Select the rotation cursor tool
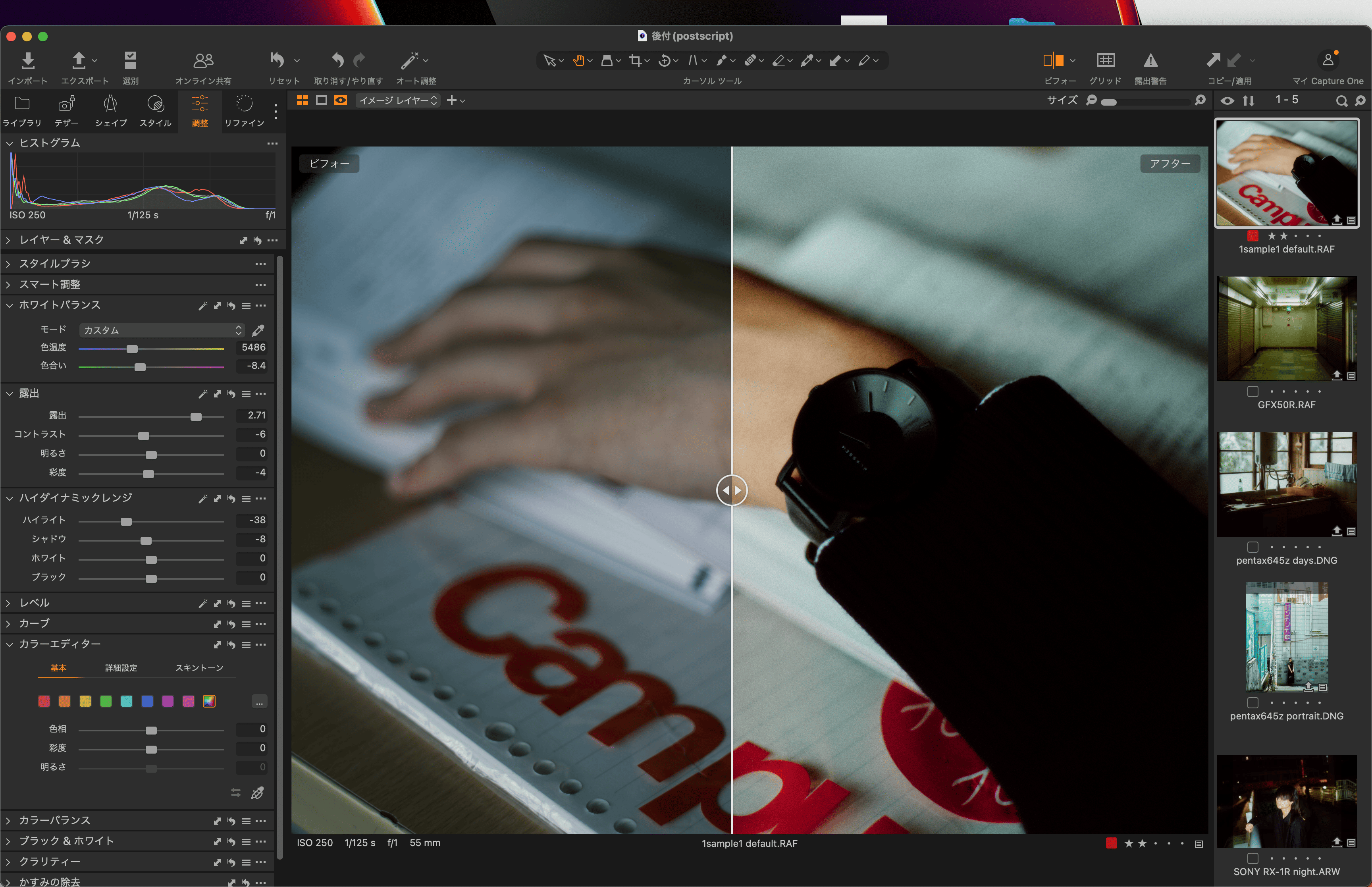 [665, 60]
